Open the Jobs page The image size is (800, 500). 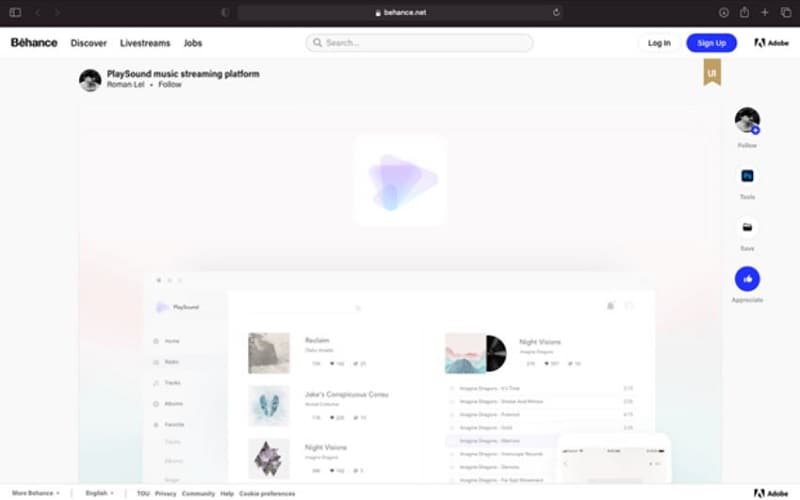pyautogui.click(x=193, y=43)
